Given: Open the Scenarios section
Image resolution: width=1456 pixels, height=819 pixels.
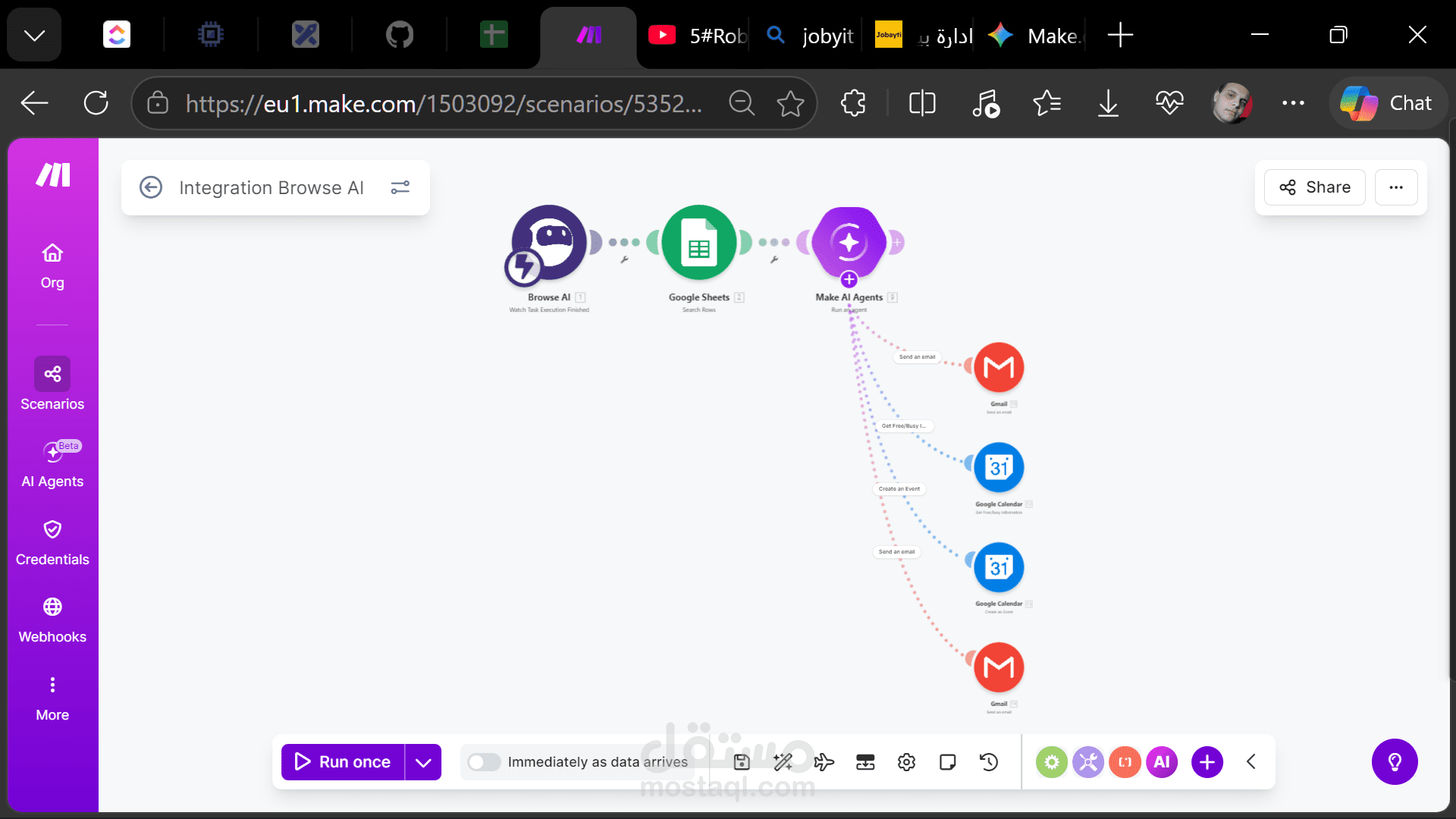Looking at the screenshot, I should click(52, 384).
